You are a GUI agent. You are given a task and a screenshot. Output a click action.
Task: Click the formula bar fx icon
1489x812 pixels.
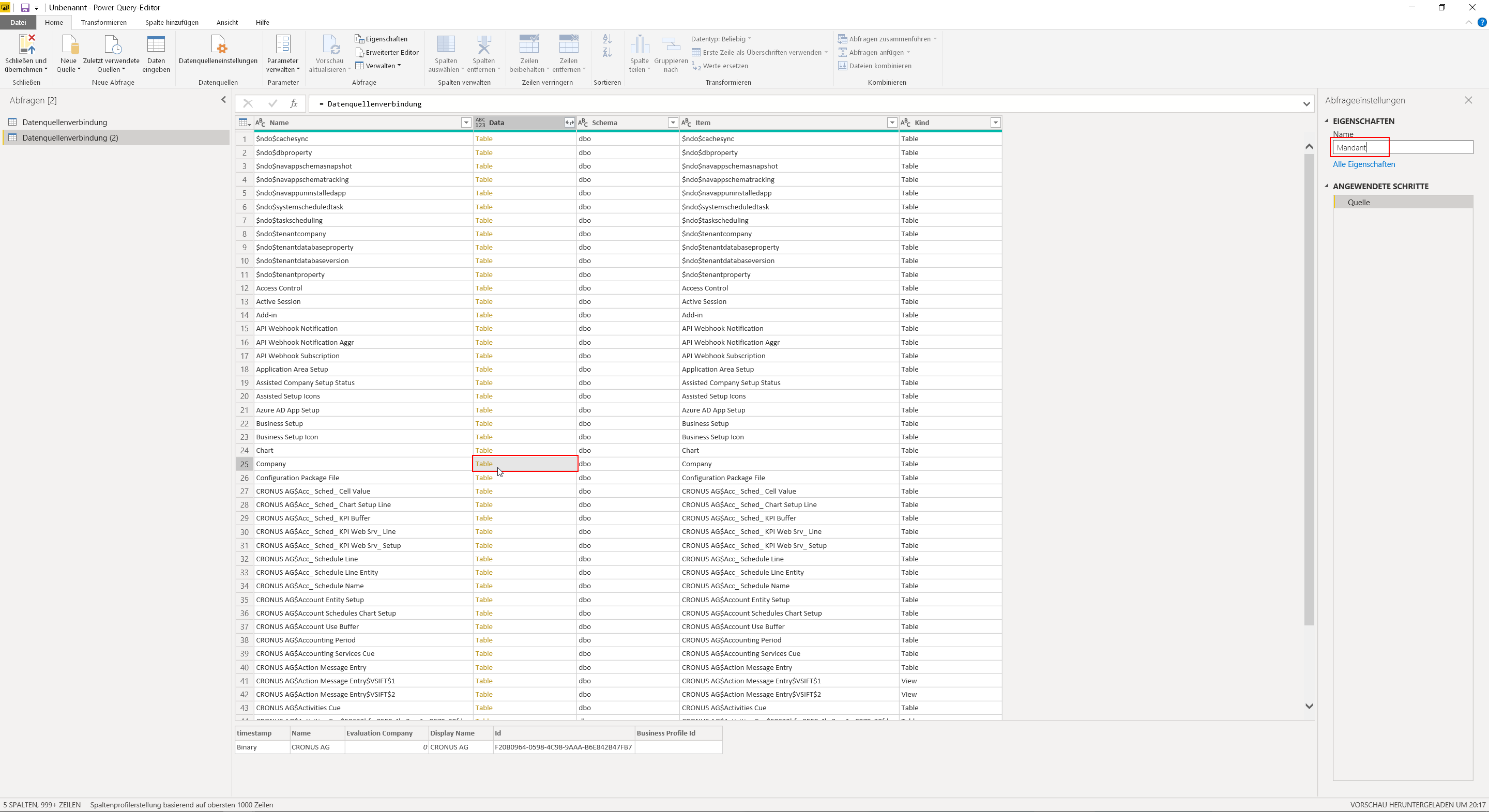click(294, 104)
